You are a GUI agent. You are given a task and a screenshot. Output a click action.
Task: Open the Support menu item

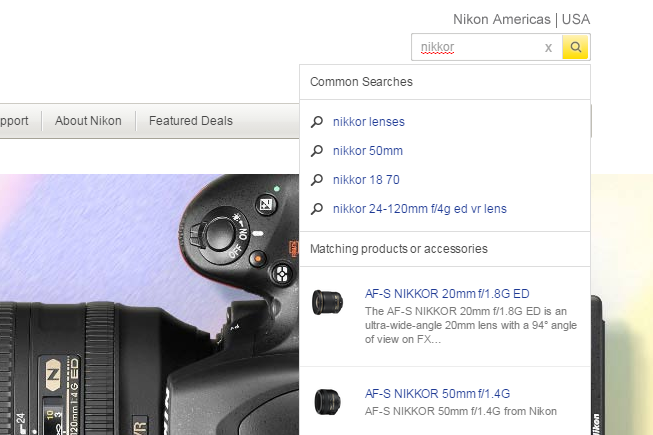click(x=14, y=121)
